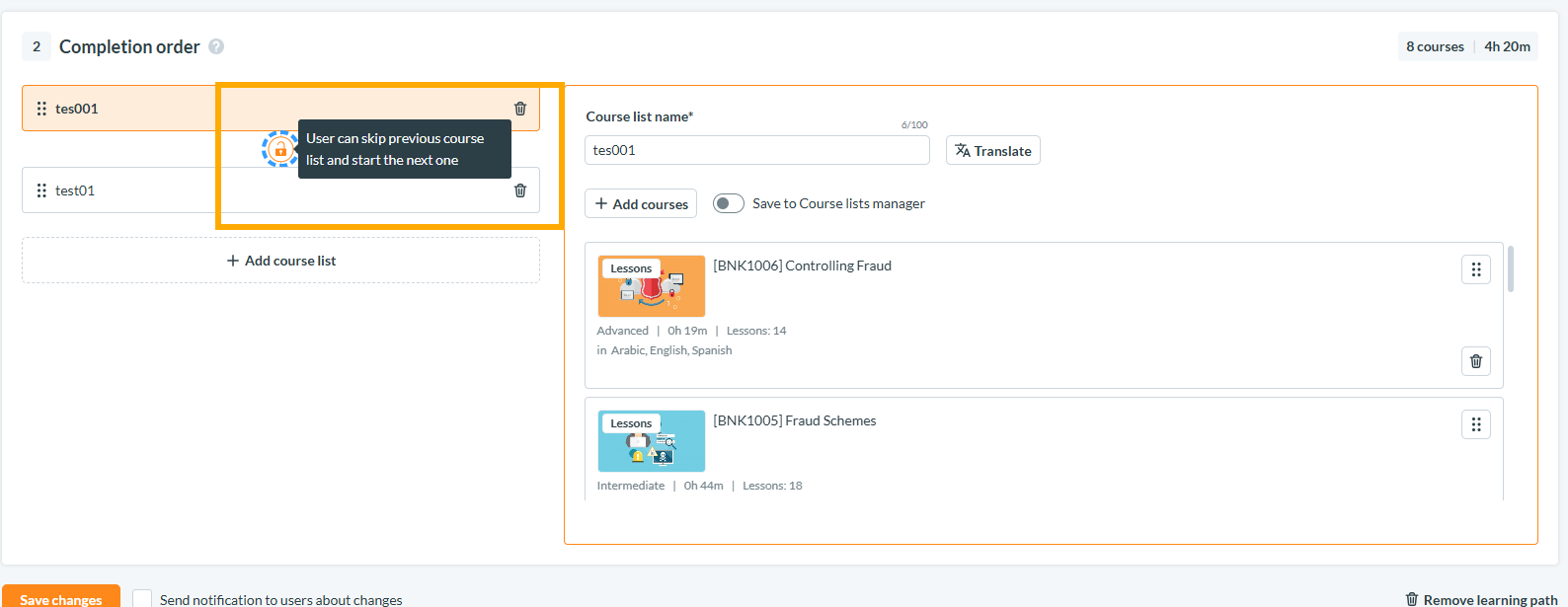Click the Course list name input field

(x=757, y=150)
